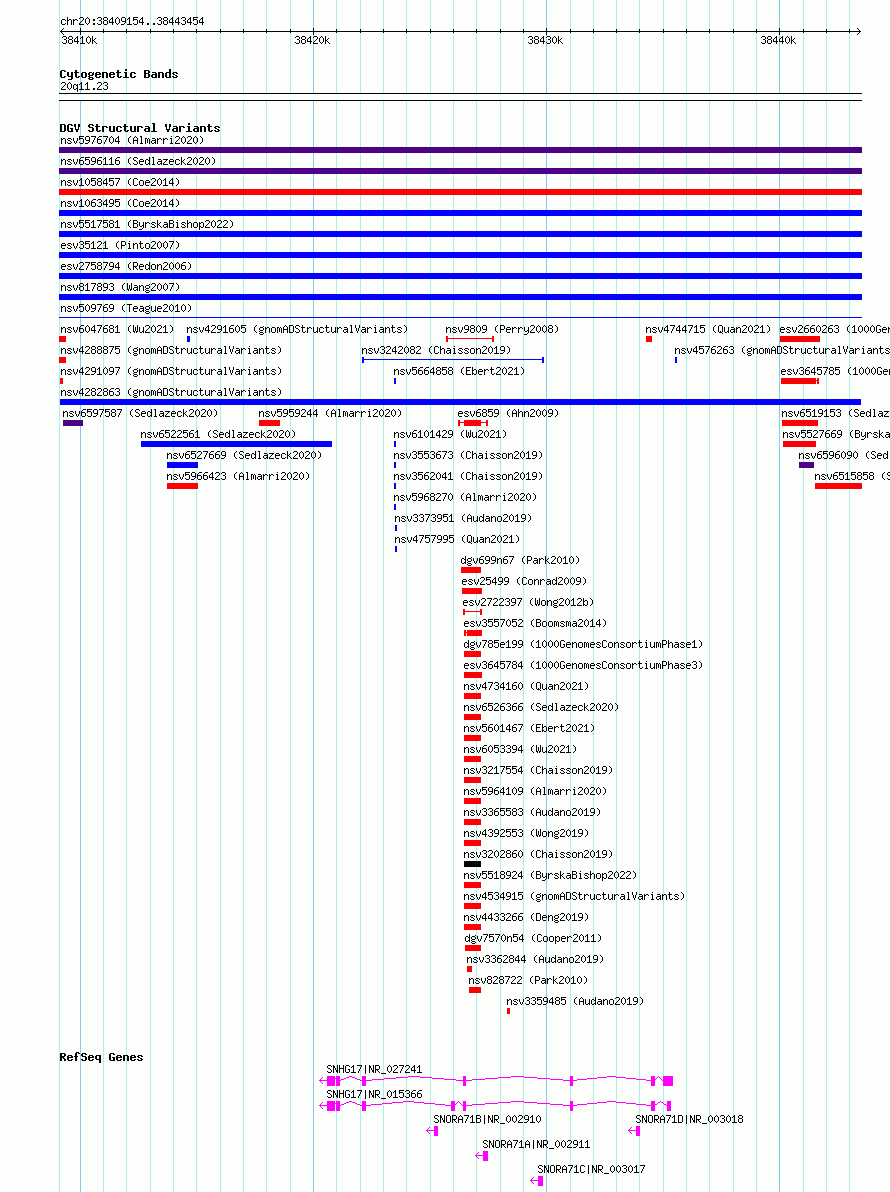This screenshot has height=1192, width=890.
Task: Click the esv6859 (Ahn2009) label
Action: (508, 414)
